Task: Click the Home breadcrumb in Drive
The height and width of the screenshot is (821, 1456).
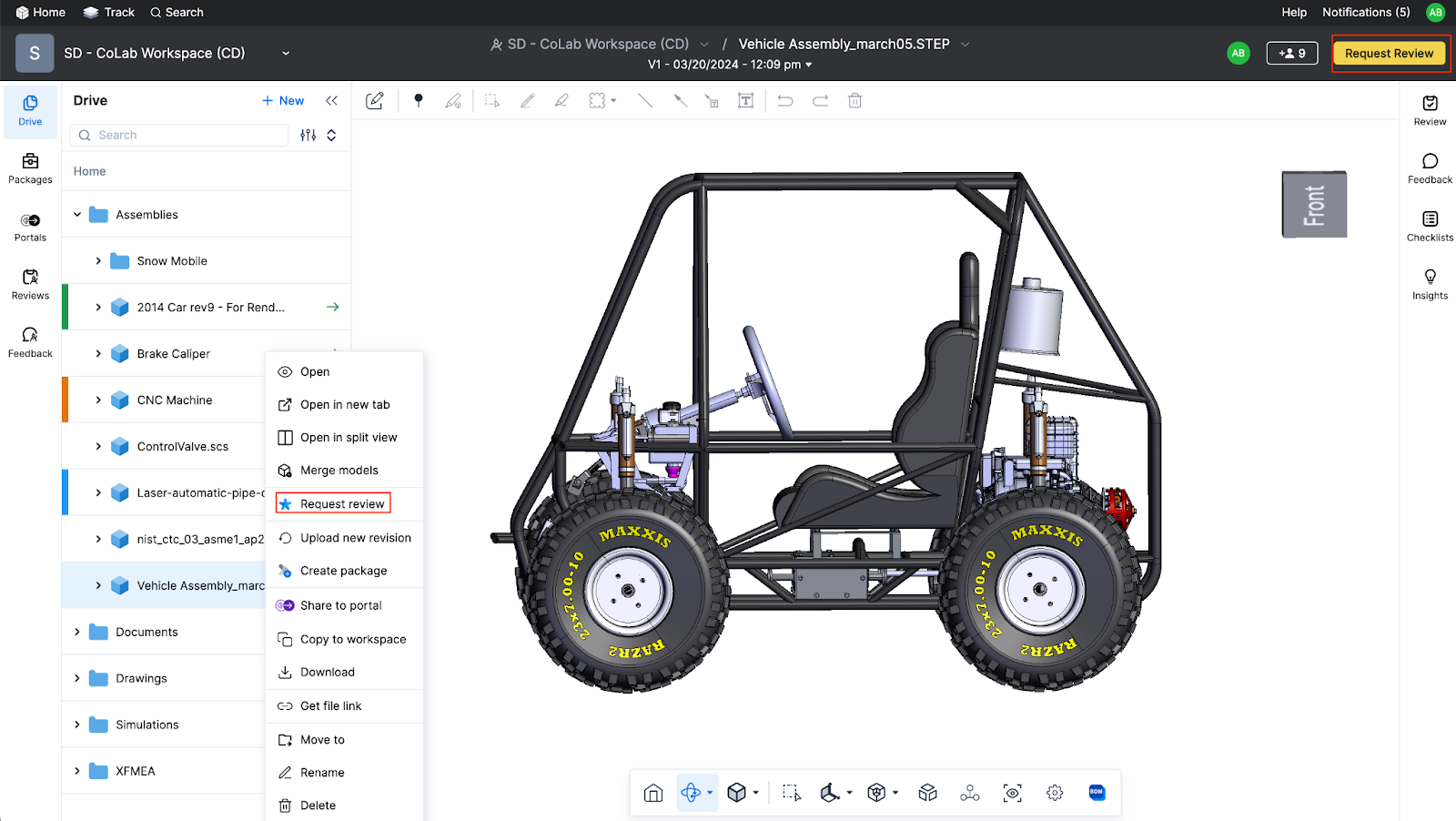Action: click(89, 171)
